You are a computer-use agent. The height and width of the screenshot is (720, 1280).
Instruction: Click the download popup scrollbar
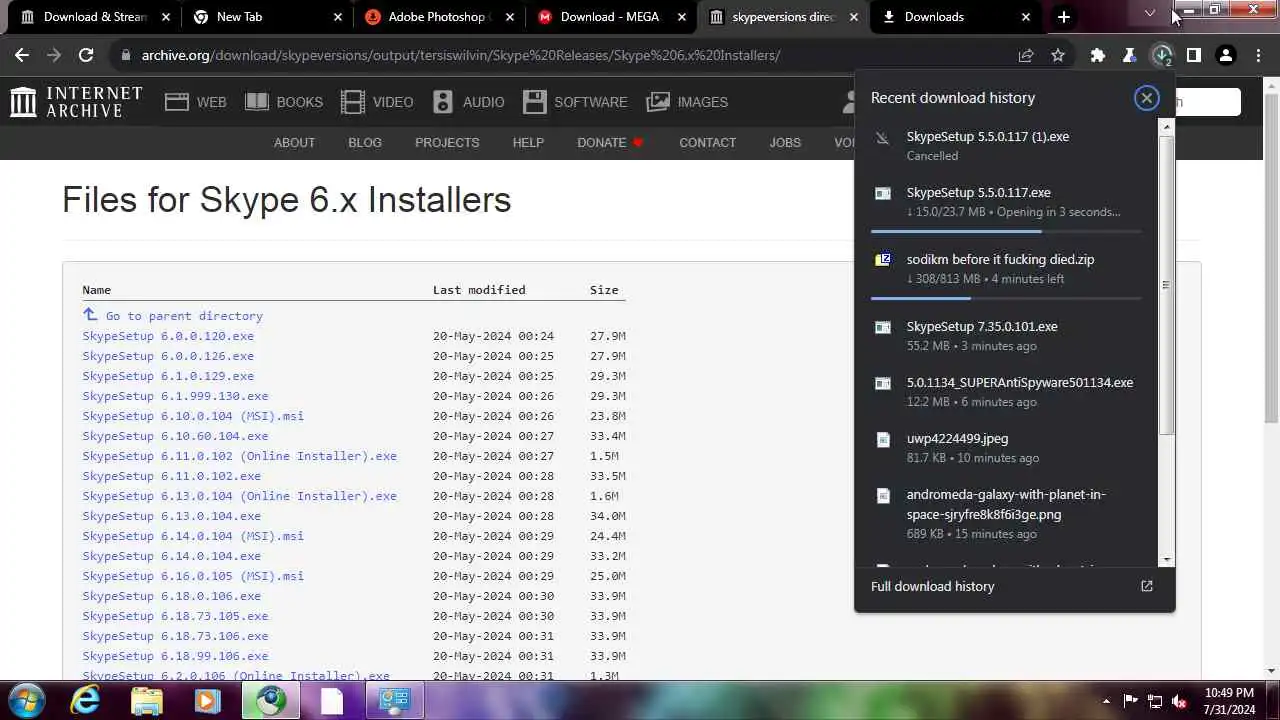click(1166, 284)
